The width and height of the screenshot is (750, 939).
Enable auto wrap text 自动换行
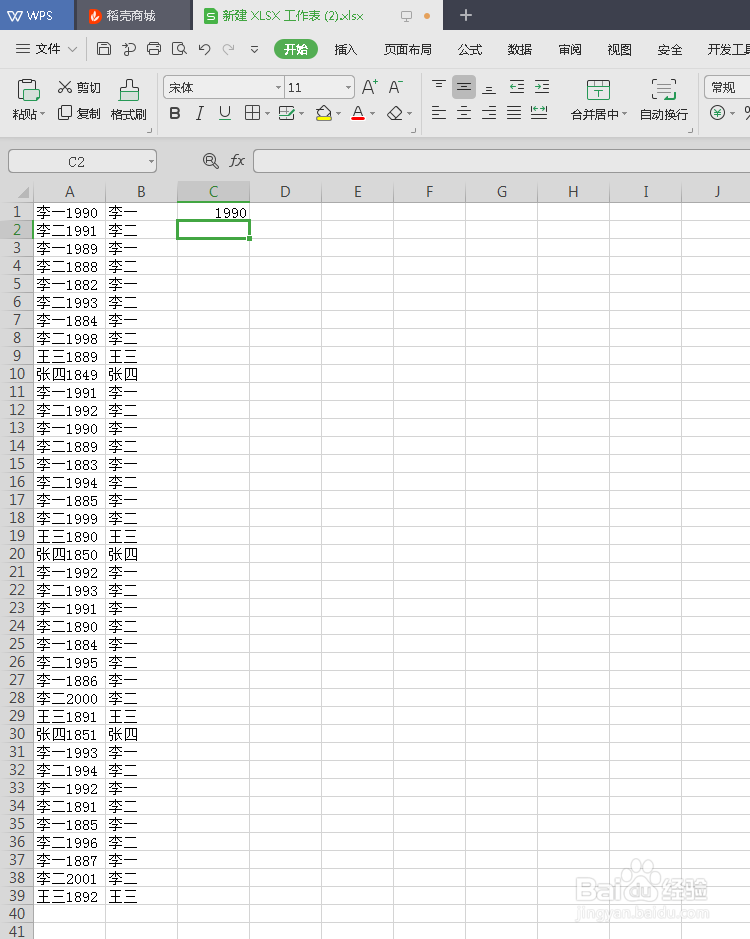pyautogui.click(x=664, y=99)
